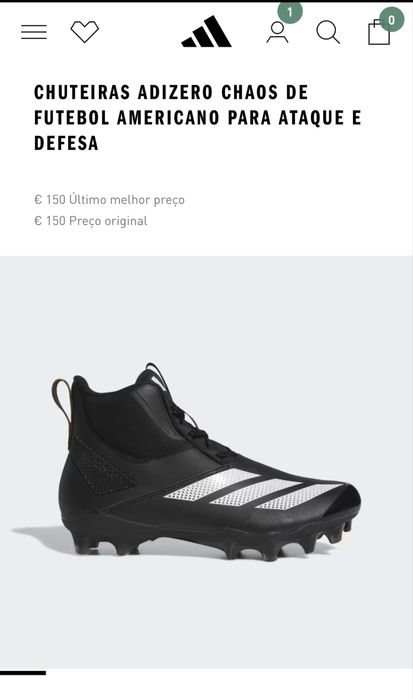Tap the green bag count badge showing 0
Image resolution: width=413 pixels, height=699 pixels.
[x=392, y=20]
